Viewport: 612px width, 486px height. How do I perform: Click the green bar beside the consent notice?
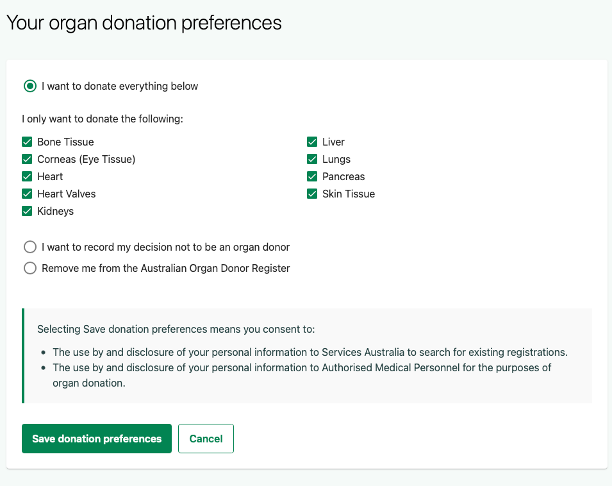tap(23, 355)
